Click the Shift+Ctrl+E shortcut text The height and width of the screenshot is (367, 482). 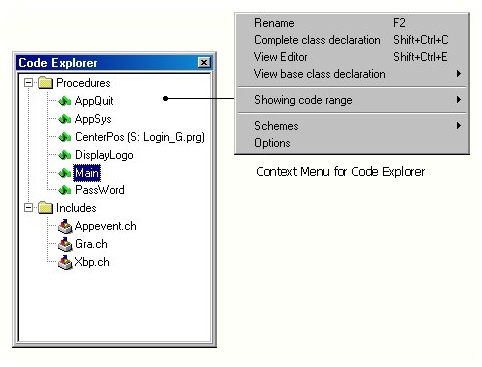420,57
